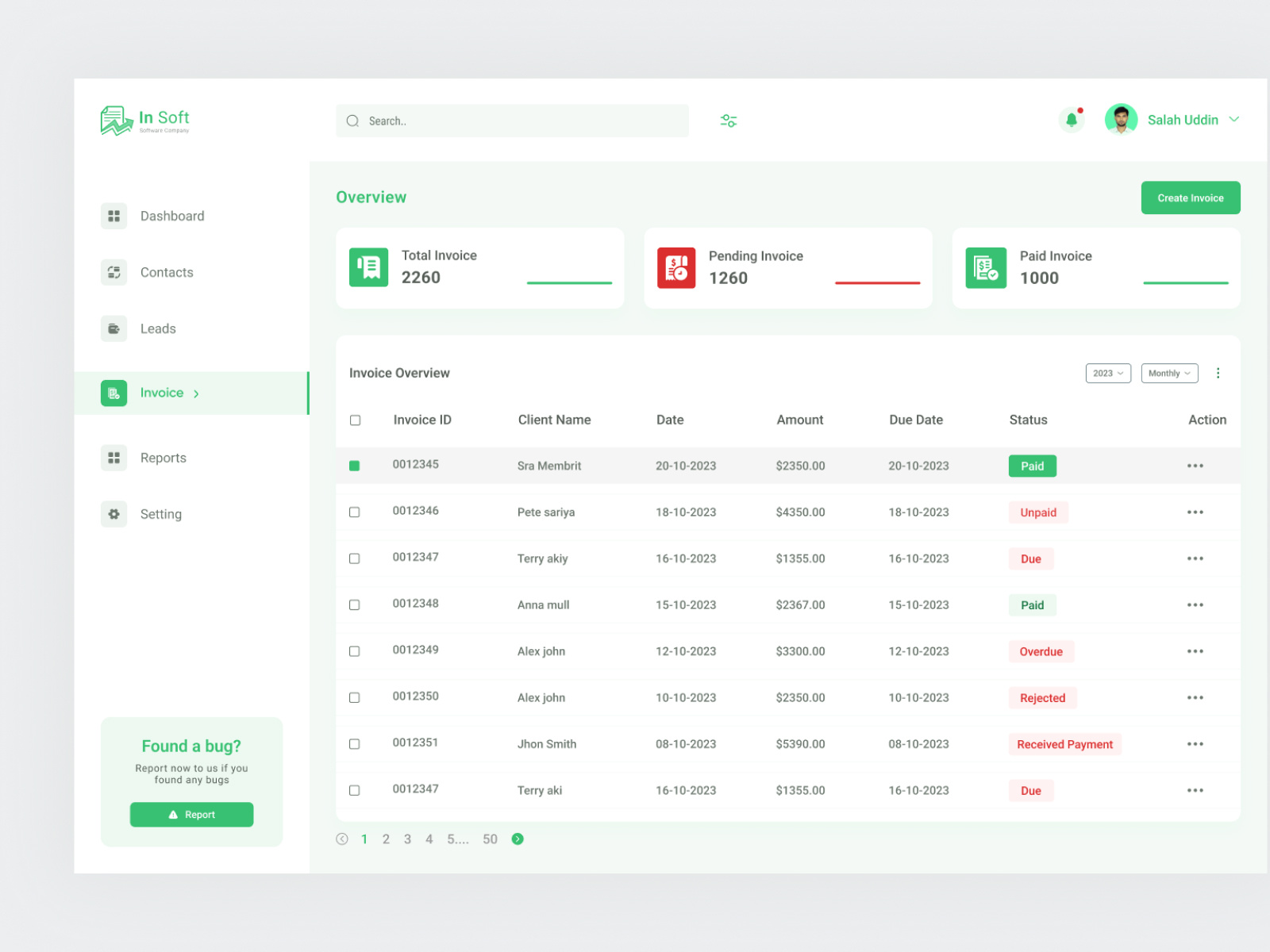Open Contacts from the sidebar icon
The width and height of the screenshot is (1270, 952).
coord(114,272)
